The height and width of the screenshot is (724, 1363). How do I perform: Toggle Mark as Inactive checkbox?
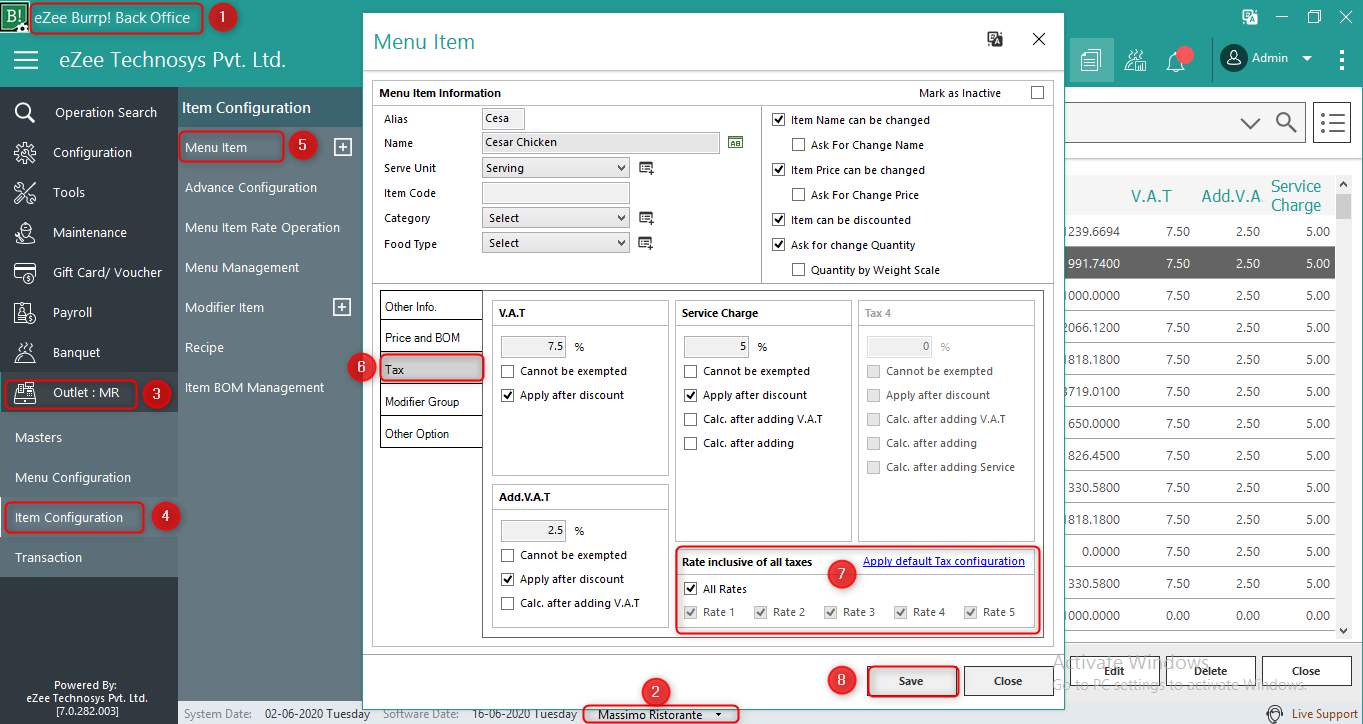[1037, 93]
